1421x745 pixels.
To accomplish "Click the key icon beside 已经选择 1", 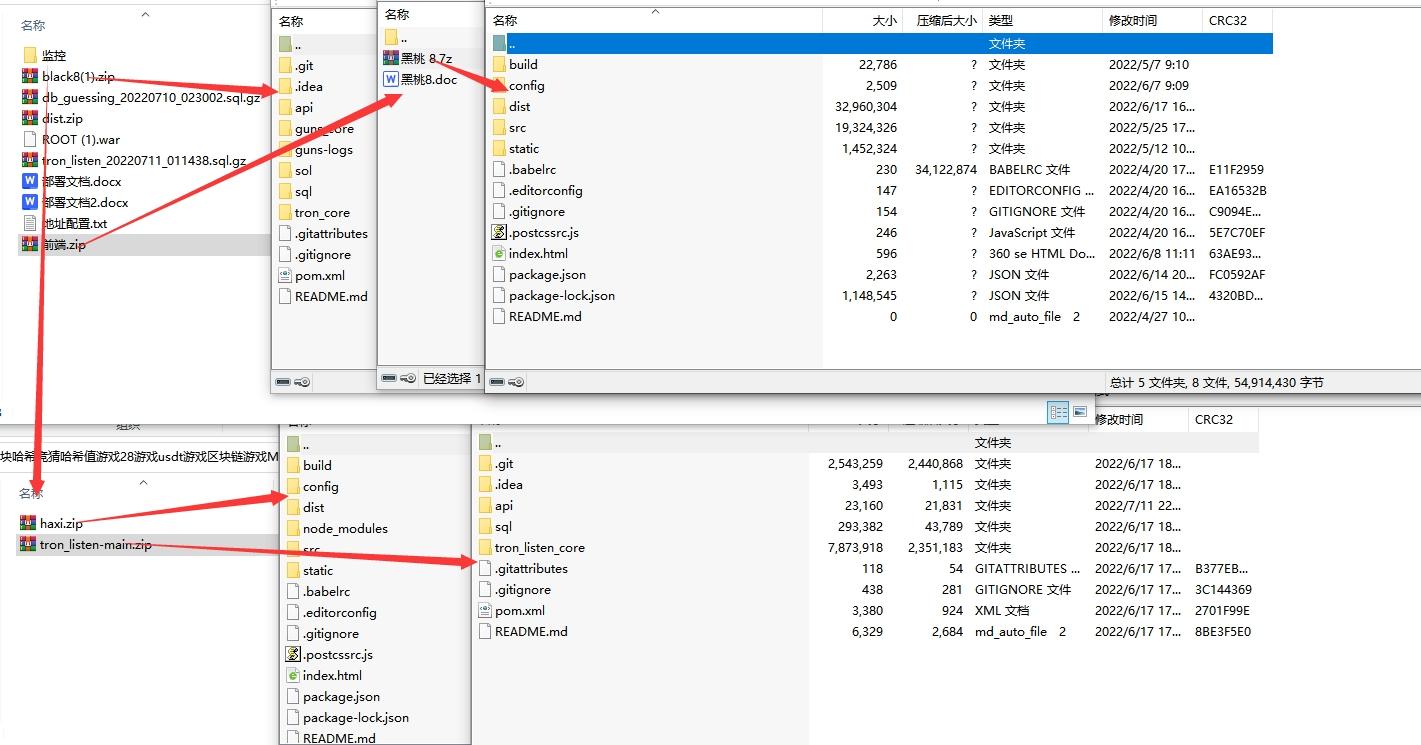I will (x=407, y=379).
